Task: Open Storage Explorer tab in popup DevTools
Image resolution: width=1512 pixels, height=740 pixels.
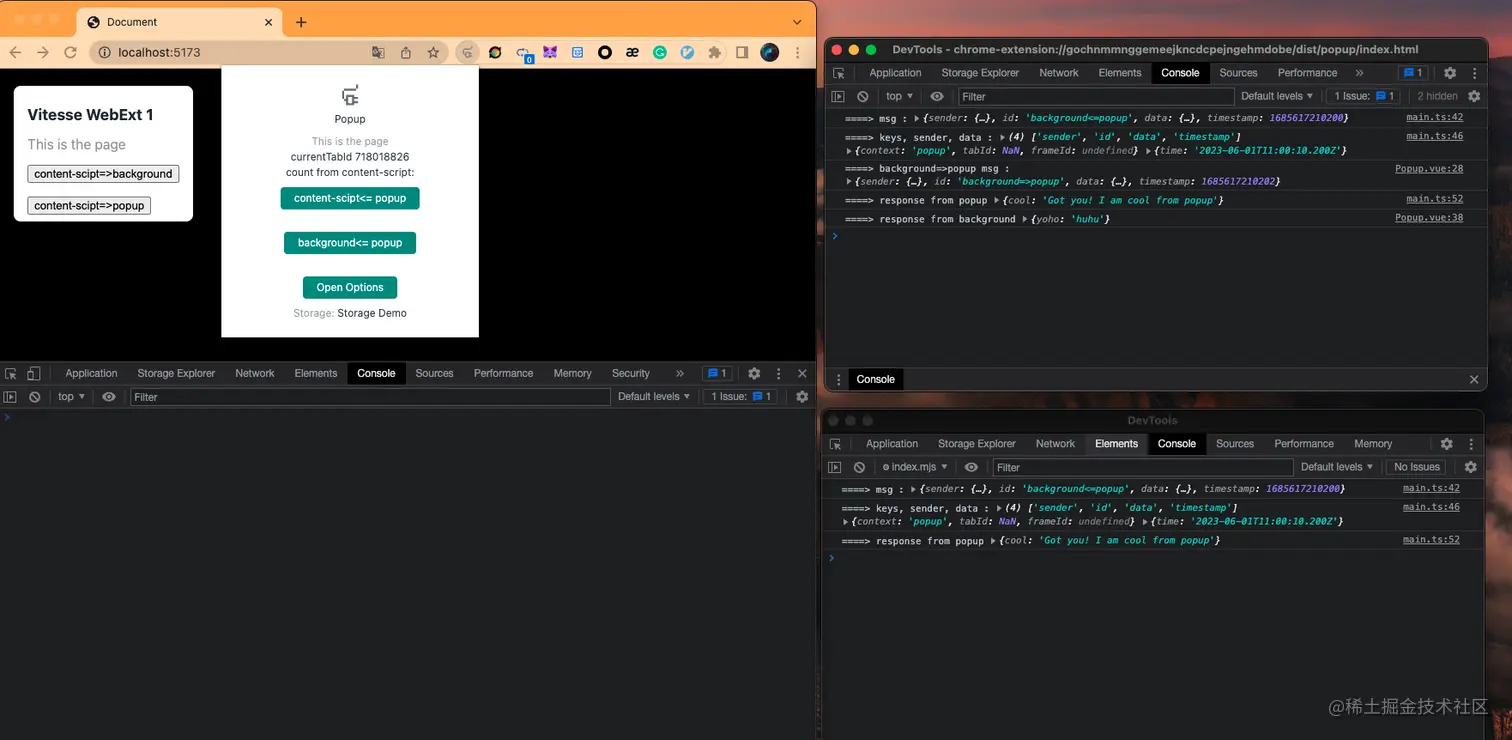Action: 980,73
